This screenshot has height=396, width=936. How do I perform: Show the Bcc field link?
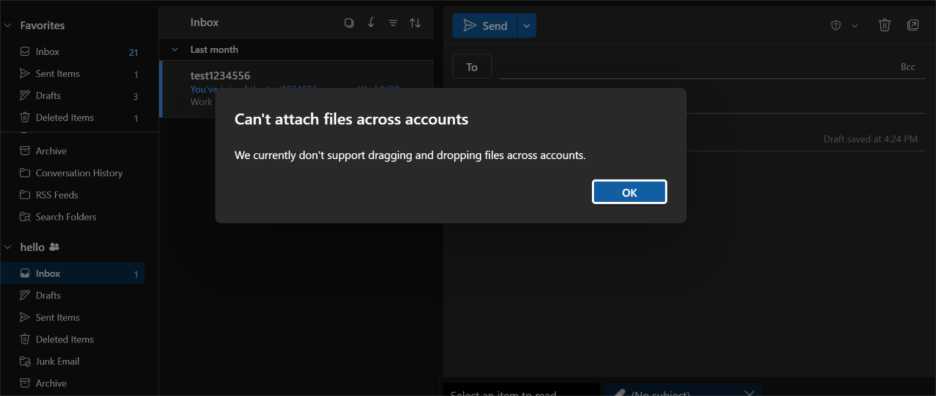[907, 67]
